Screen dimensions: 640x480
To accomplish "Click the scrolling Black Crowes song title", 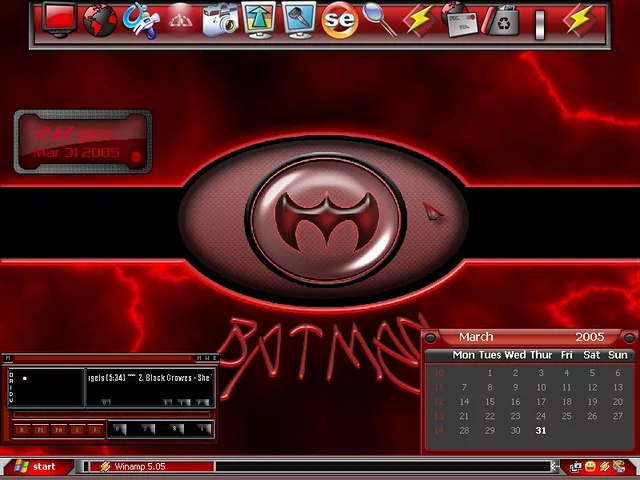I will tap(149, 378).
